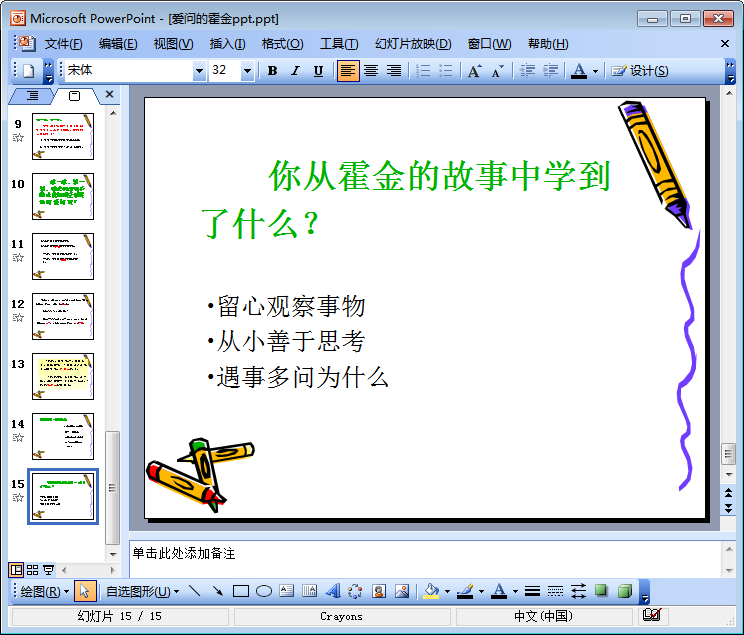Open the 视图(V) menu
The width and height of the screenshot is (744, 635).
pyautogui.click(x=173, y=44)
